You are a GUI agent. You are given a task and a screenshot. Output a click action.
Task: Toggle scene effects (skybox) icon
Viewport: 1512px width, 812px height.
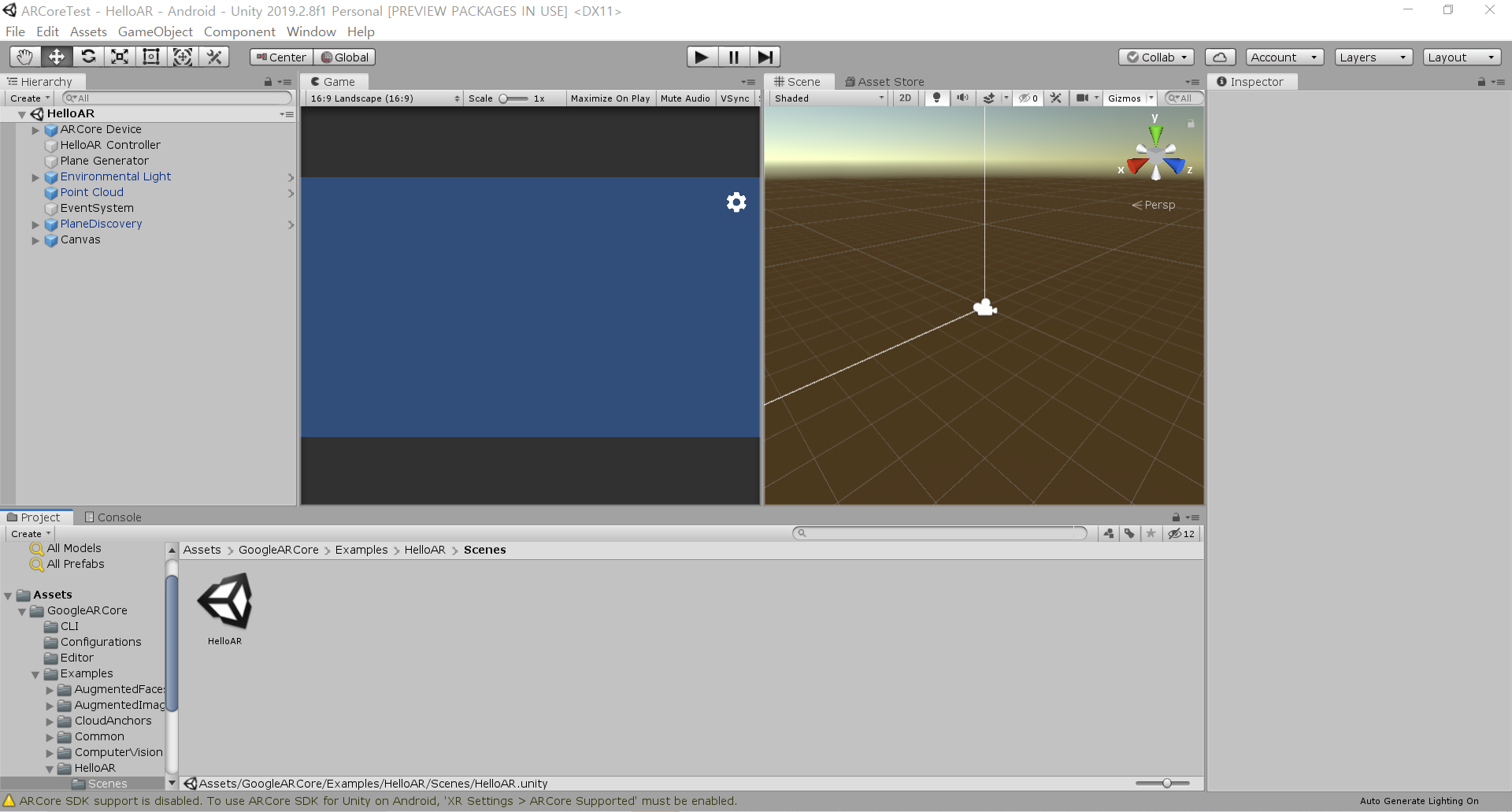tap(989, 98)
